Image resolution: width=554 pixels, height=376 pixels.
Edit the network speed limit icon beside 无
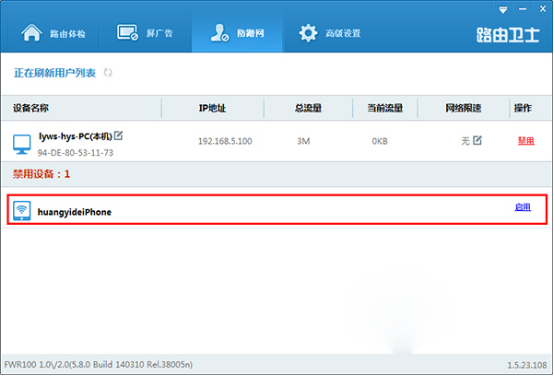pyautogui.click(x=477, y=140)
